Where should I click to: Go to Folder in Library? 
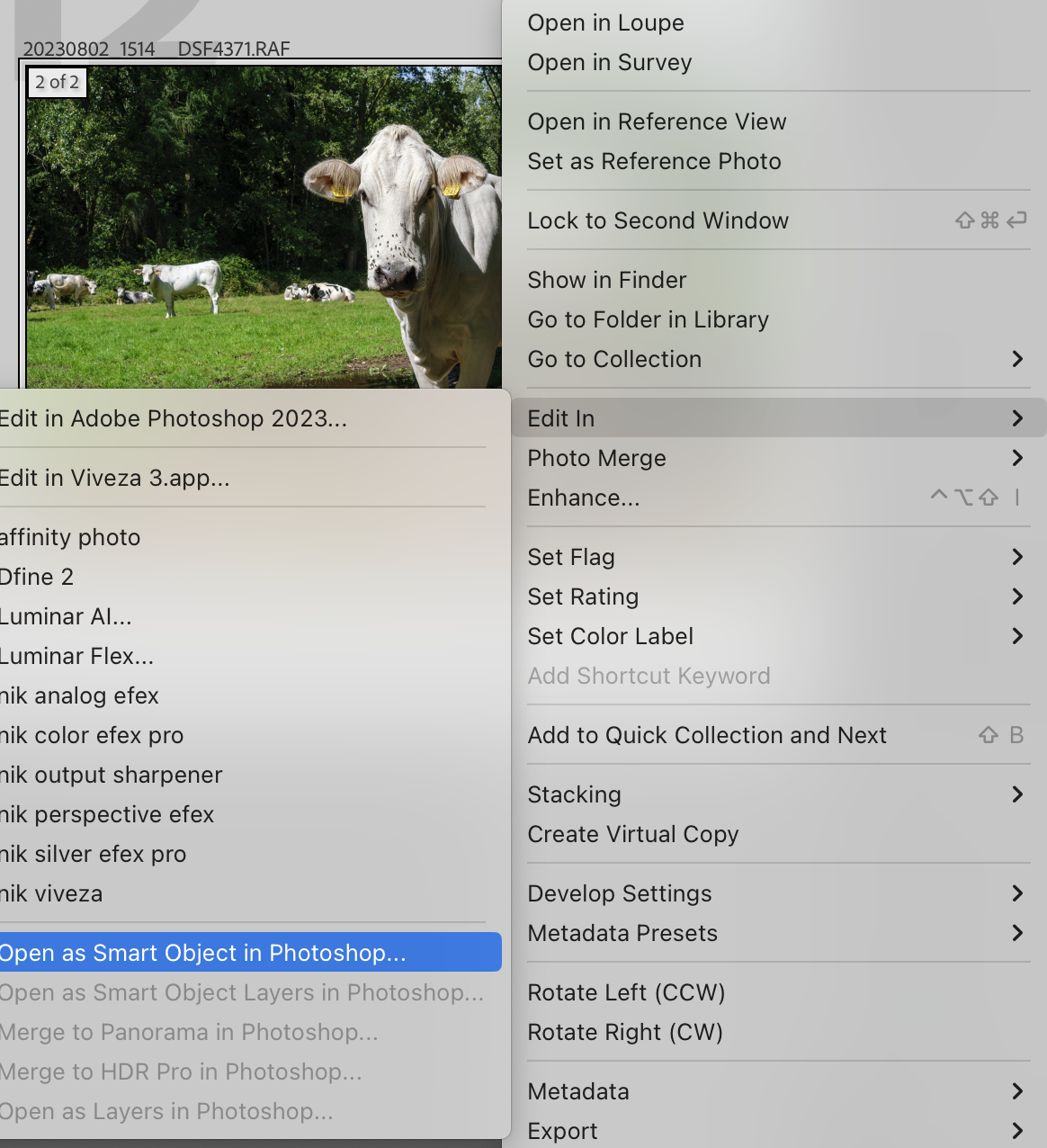(648, 319)
